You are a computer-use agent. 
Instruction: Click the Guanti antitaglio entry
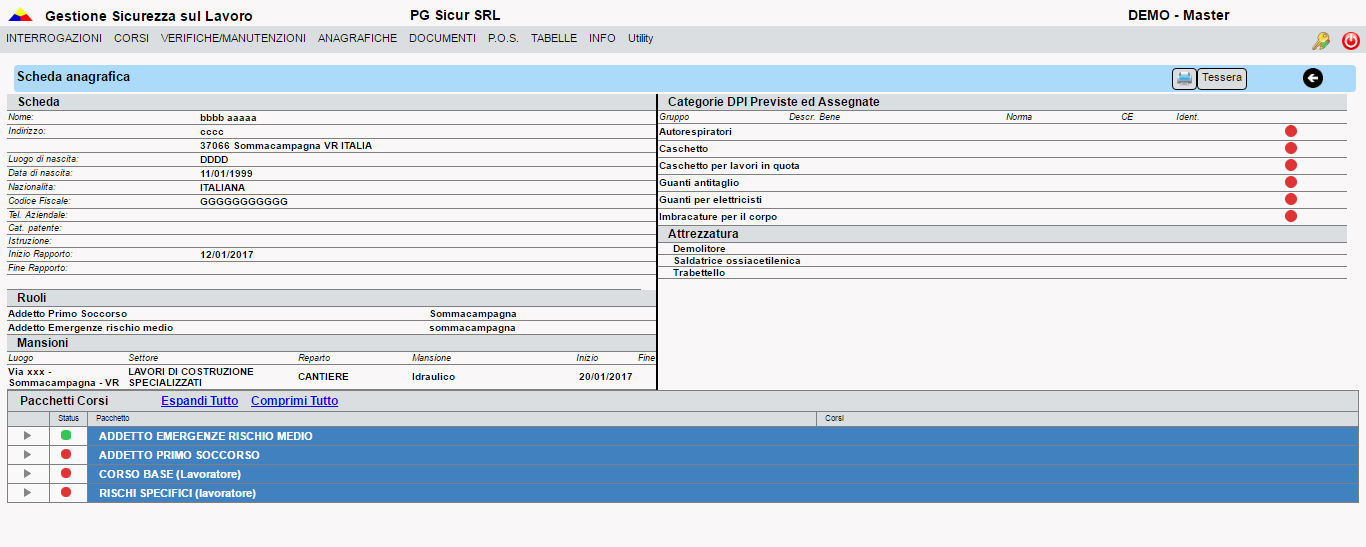click(x=698, y=182)
